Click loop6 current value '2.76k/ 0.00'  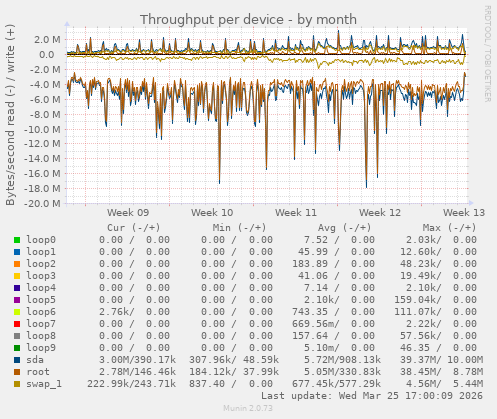point(134,312)
